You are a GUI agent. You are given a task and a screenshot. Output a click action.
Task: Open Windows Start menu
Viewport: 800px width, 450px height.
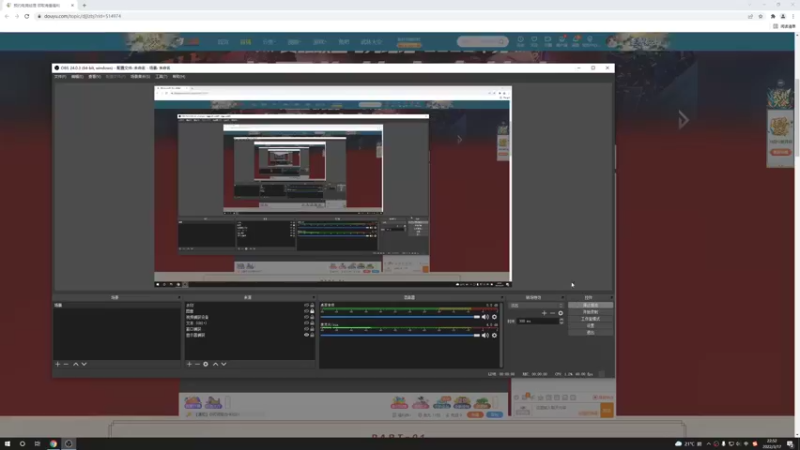(7, 444)
